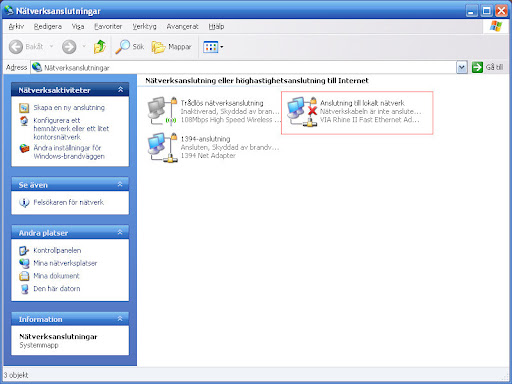
Task: Toggle the Mappar folders pane
Action: click(x=172, y=47)
